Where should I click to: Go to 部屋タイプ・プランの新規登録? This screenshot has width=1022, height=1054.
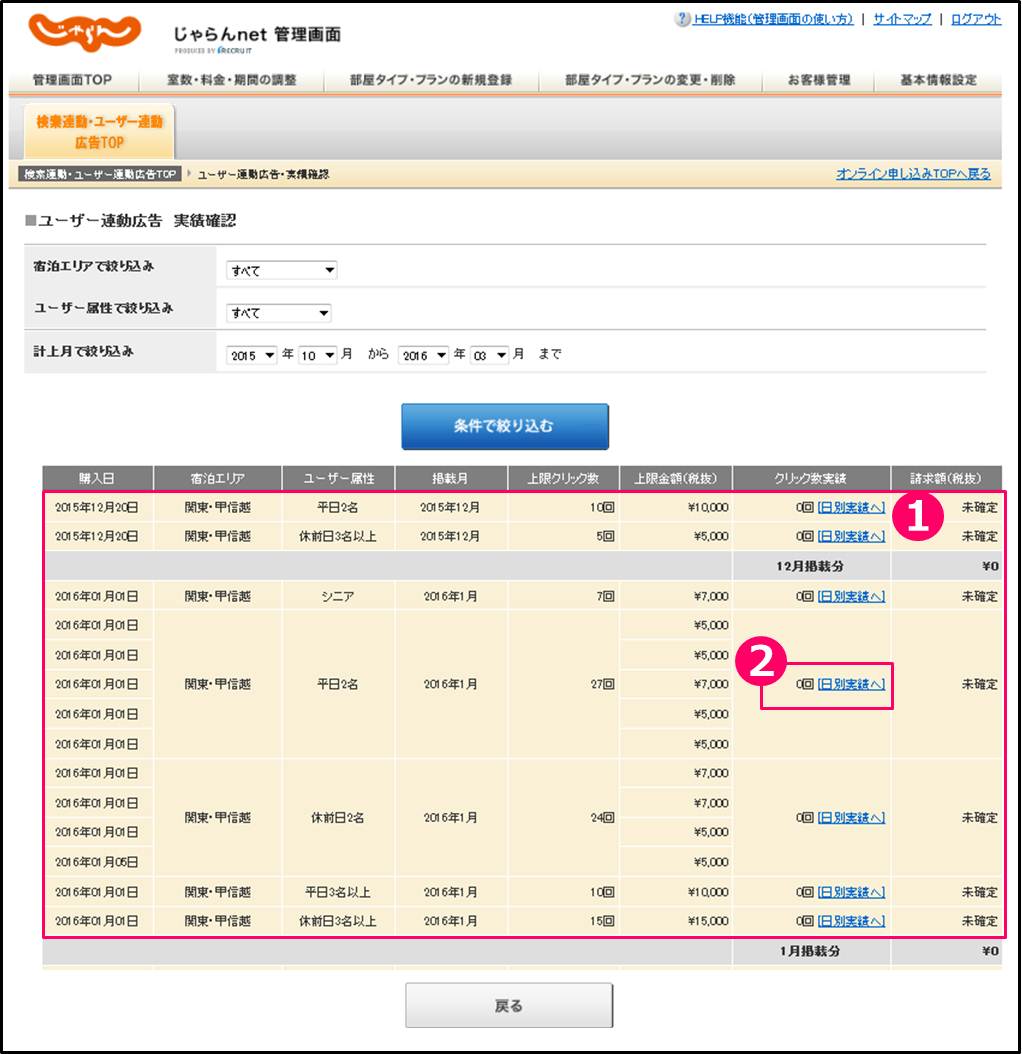(431, 80)
